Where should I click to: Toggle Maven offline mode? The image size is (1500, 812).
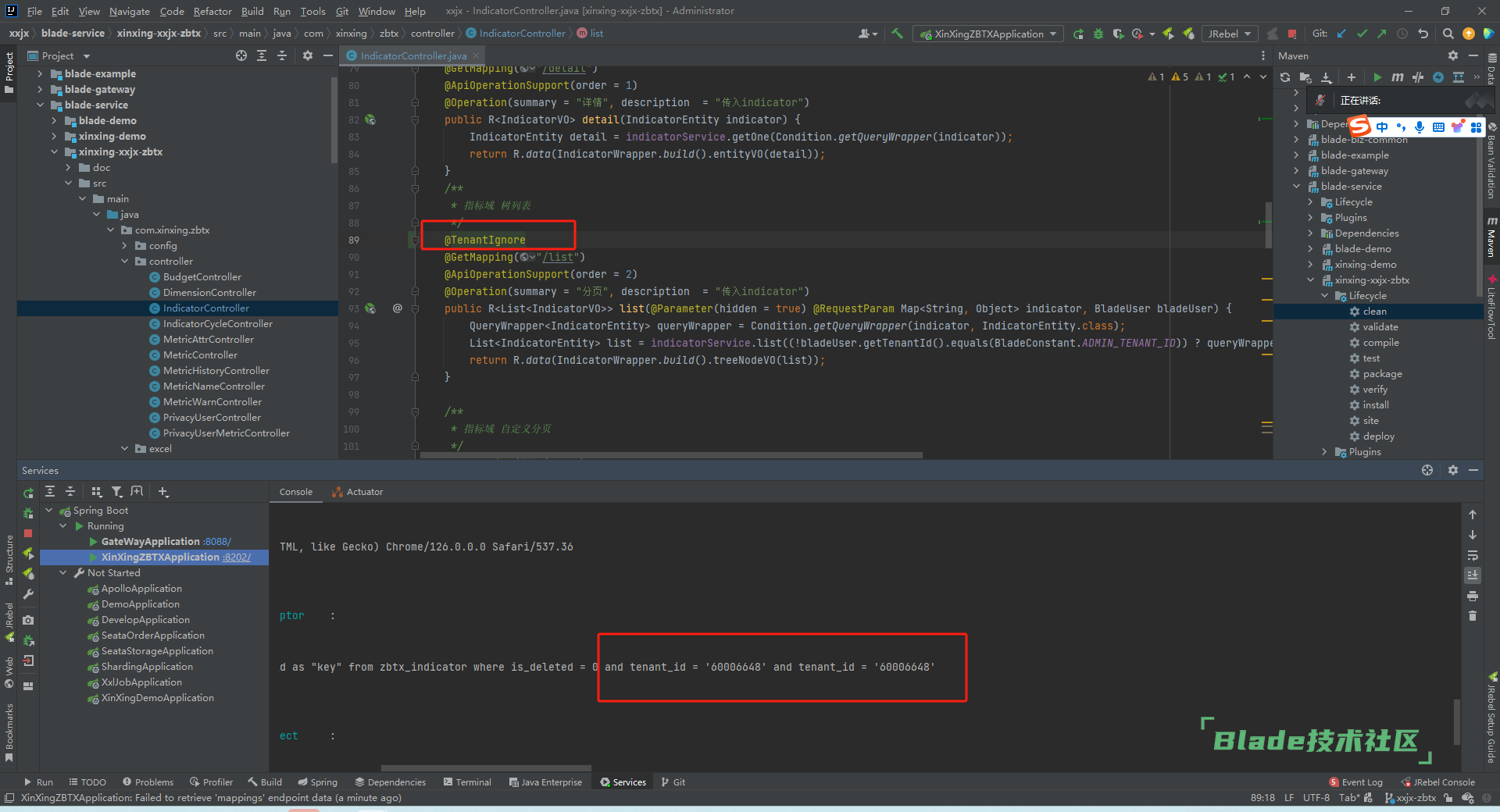coord(1418,77)
